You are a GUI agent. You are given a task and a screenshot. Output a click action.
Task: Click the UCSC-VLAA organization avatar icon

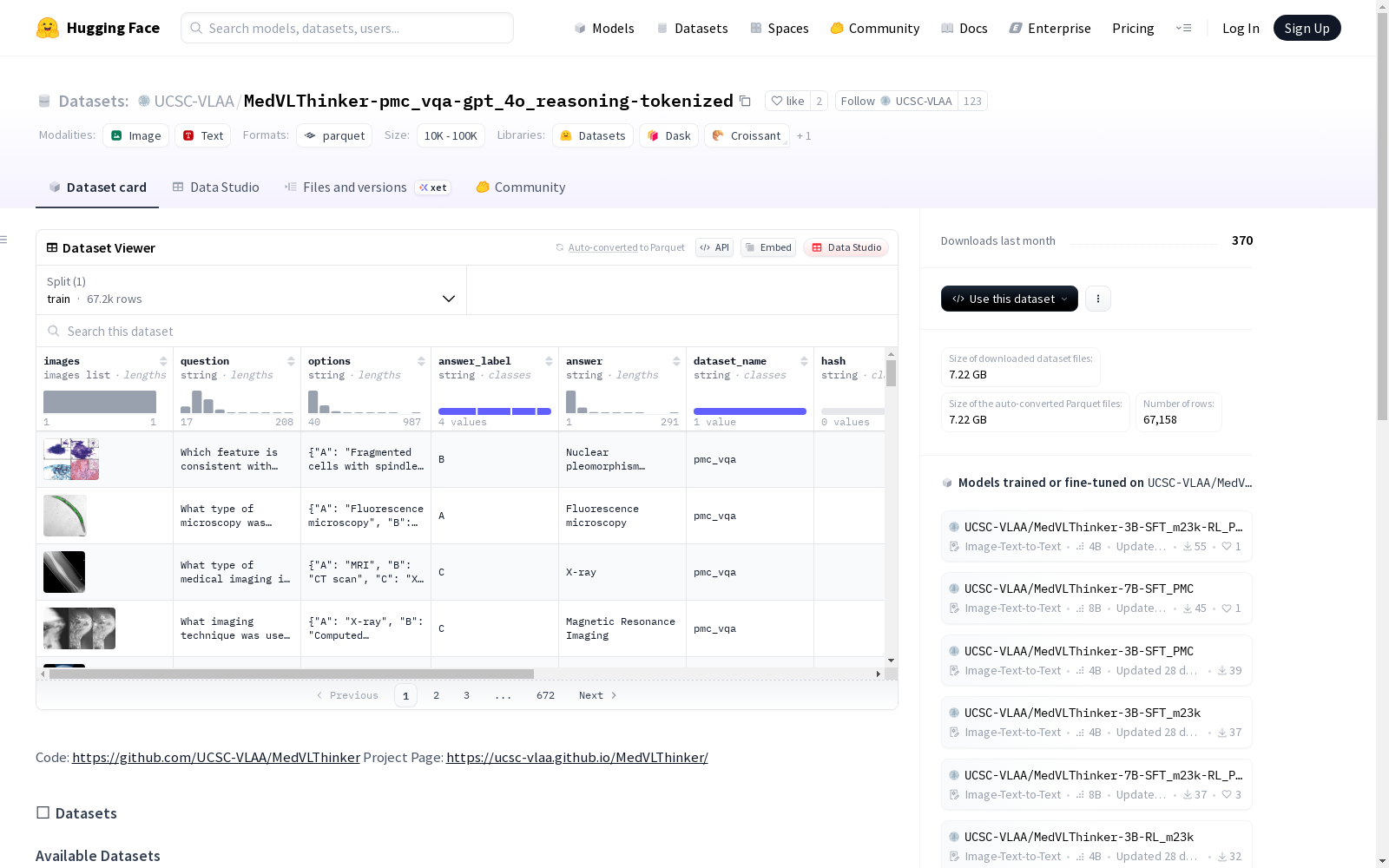(144, 101)
